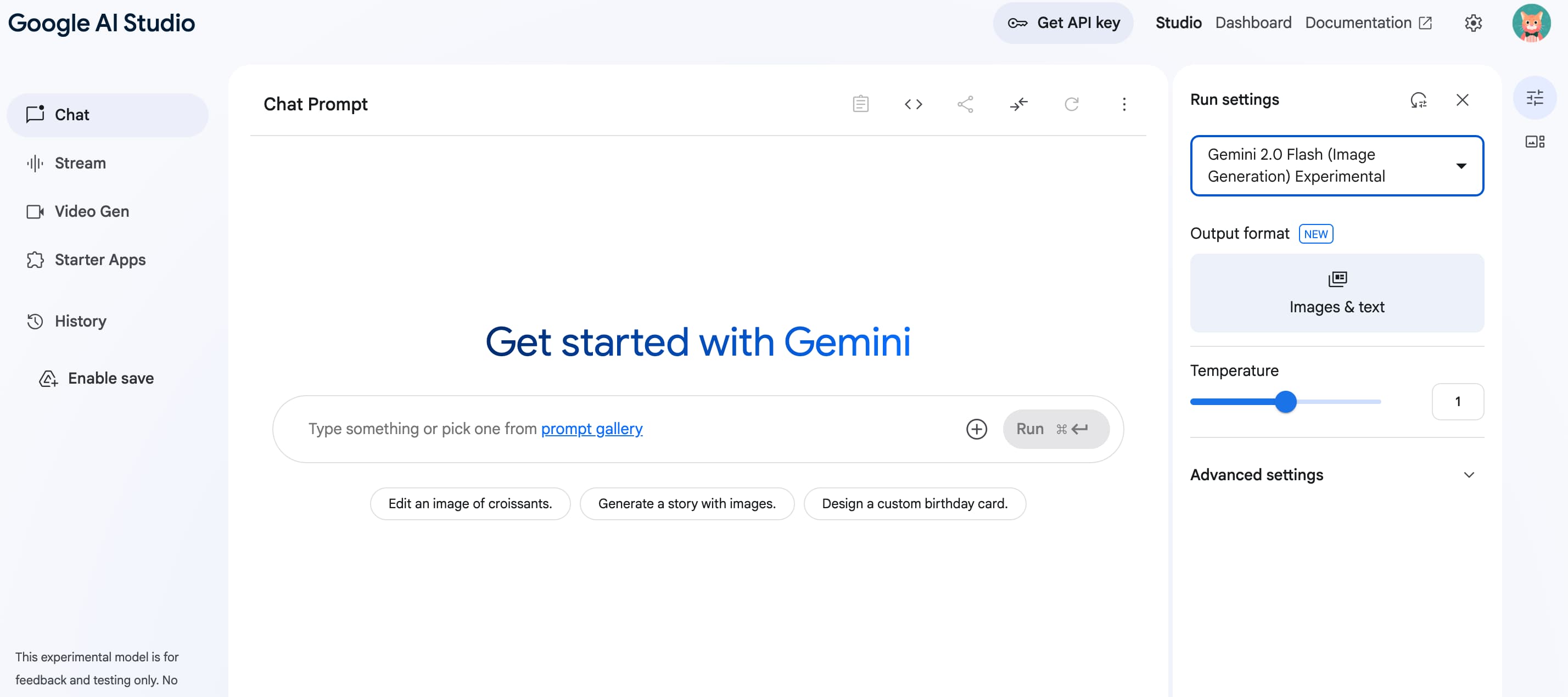
Task: Click the plus icon to insert media
Action: pyautogui.click(x=976, y=429)
